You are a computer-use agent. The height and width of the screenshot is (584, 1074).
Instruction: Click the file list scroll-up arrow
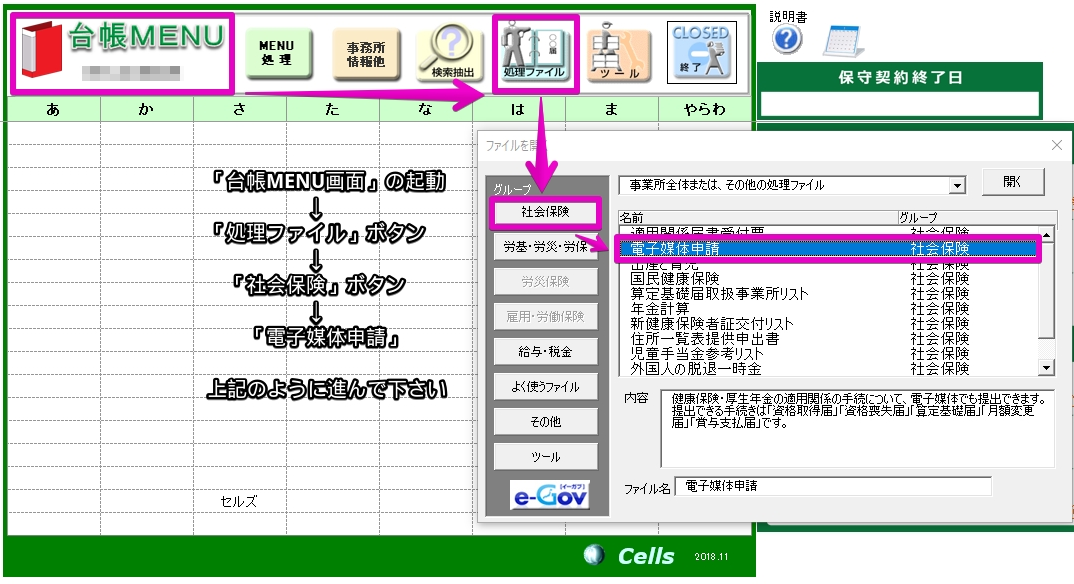[1047, 234]
